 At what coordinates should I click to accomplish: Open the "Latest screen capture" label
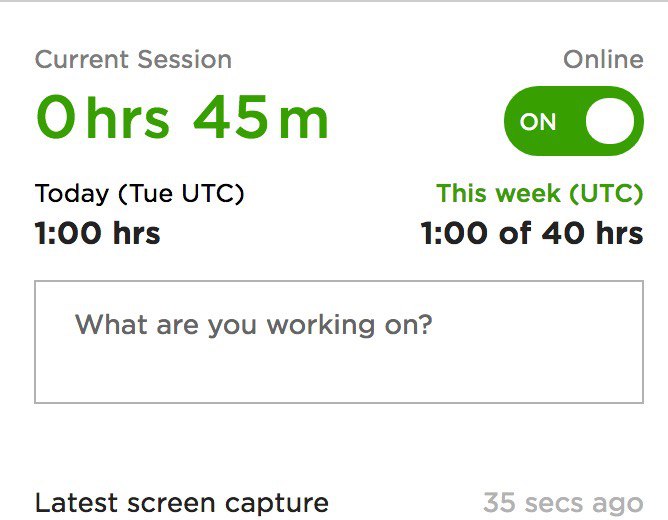tap(181, 502)
